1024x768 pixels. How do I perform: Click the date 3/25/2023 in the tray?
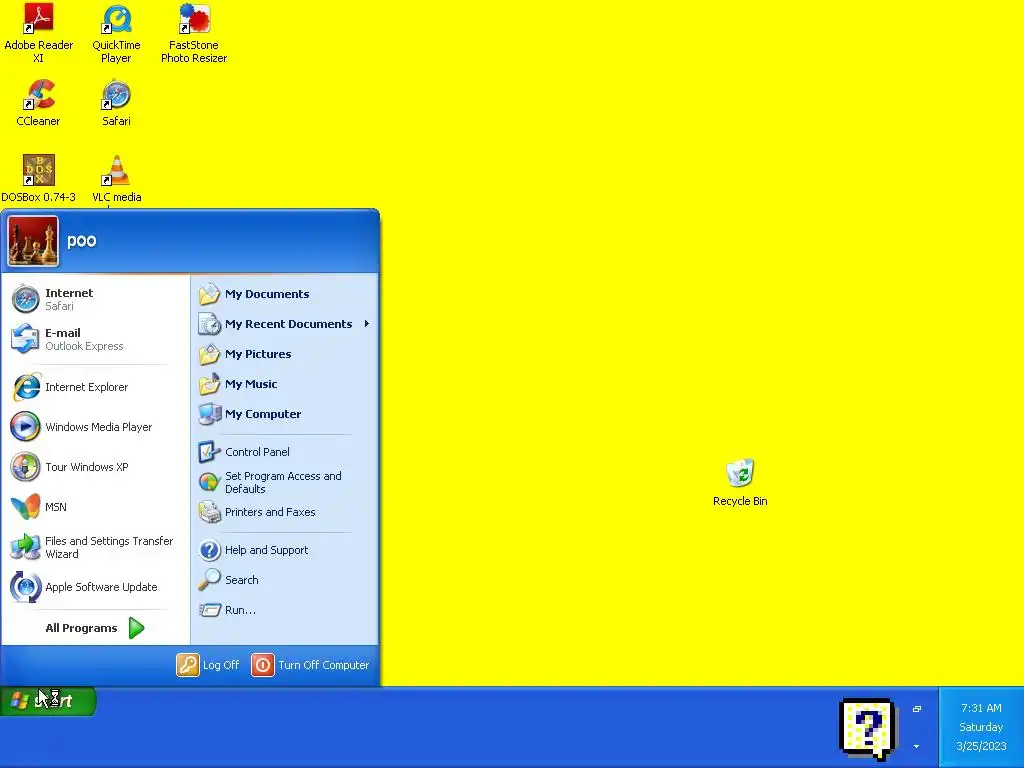981,746
